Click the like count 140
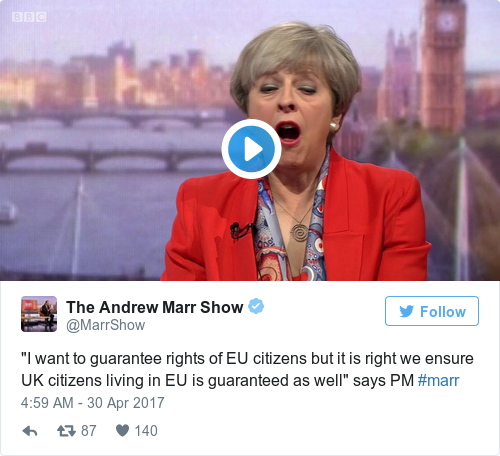The height and width of the screenshot is (456, 500). pyautogui.click(x=146, y=431)
